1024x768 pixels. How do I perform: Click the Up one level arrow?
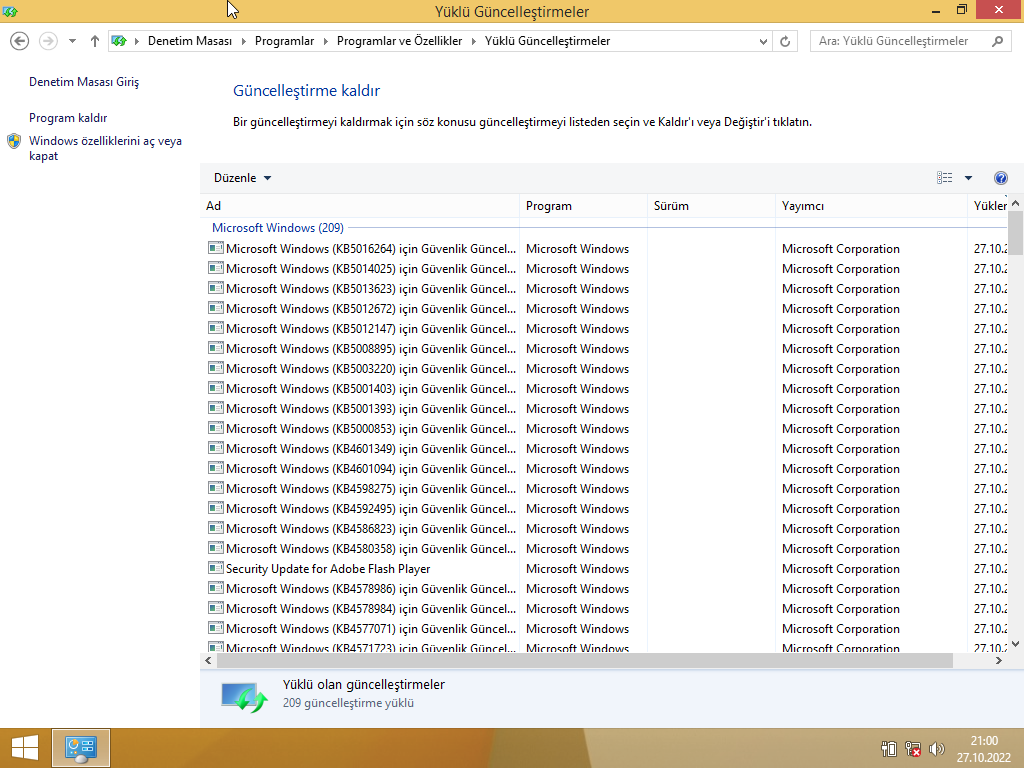pyautogui.click(x=95, y=41)
